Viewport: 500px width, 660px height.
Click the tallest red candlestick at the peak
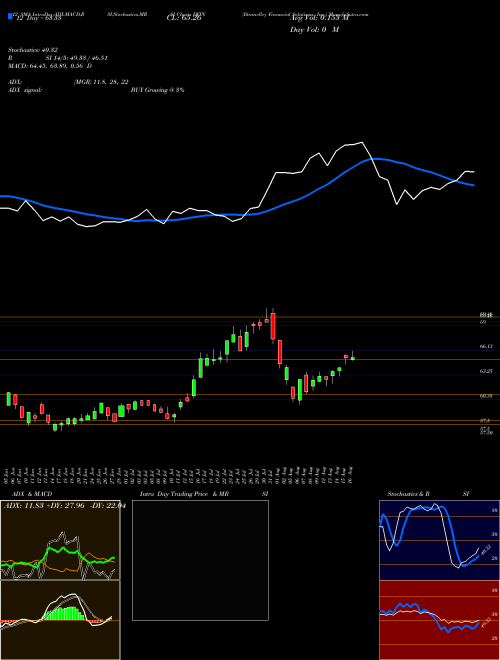[x=273, y=326]
